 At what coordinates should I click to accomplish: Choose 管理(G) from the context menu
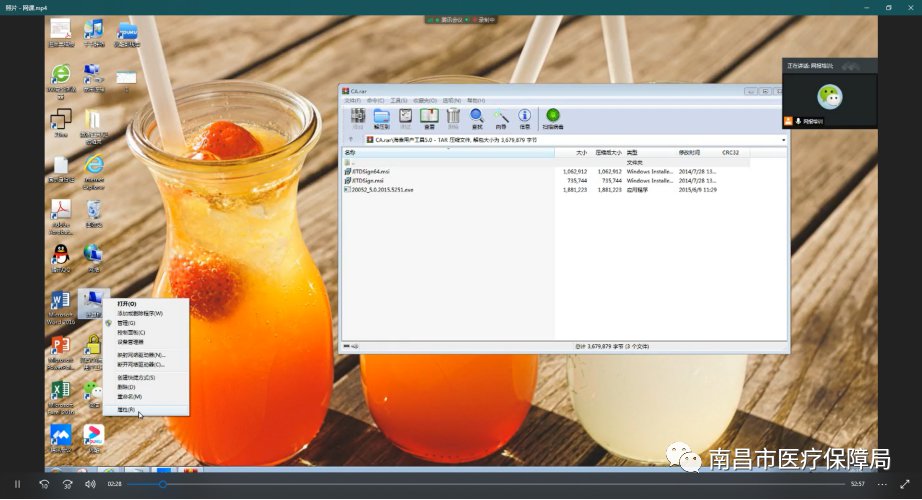click(126, 323)
